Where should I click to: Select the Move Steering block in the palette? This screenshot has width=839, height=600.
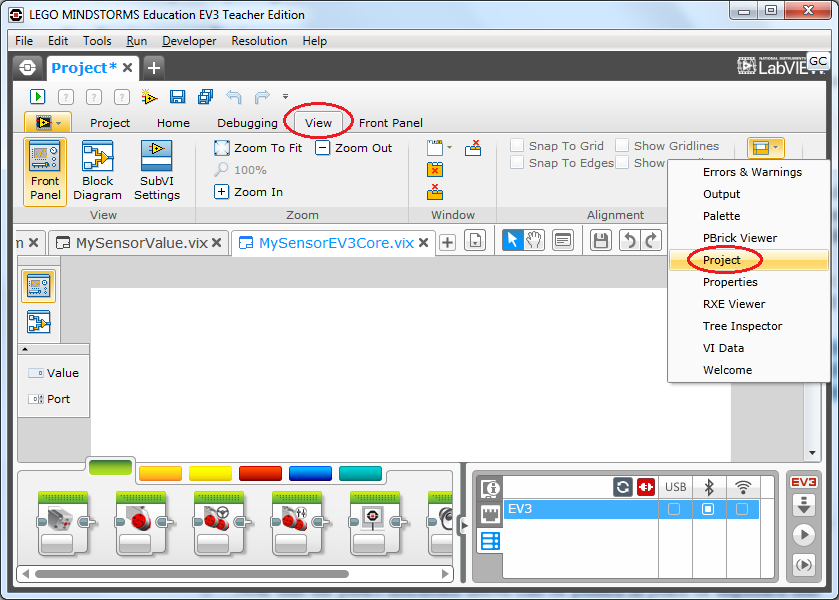pos(219,523)
